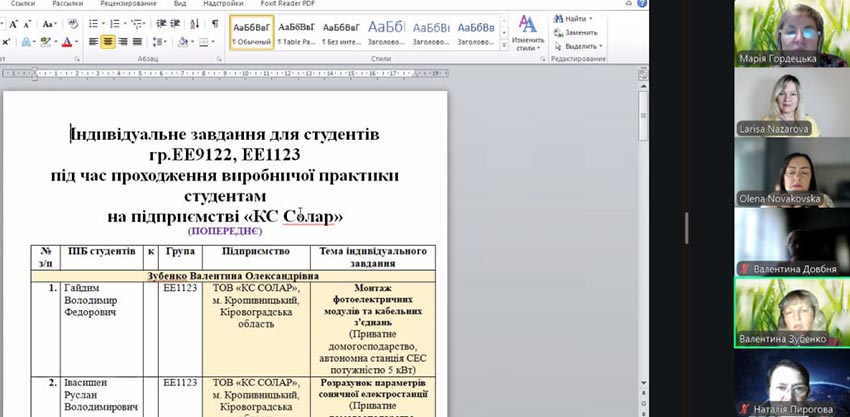Click the justify alignment icon
The image size is (850, 417).
tap(139, 42)
